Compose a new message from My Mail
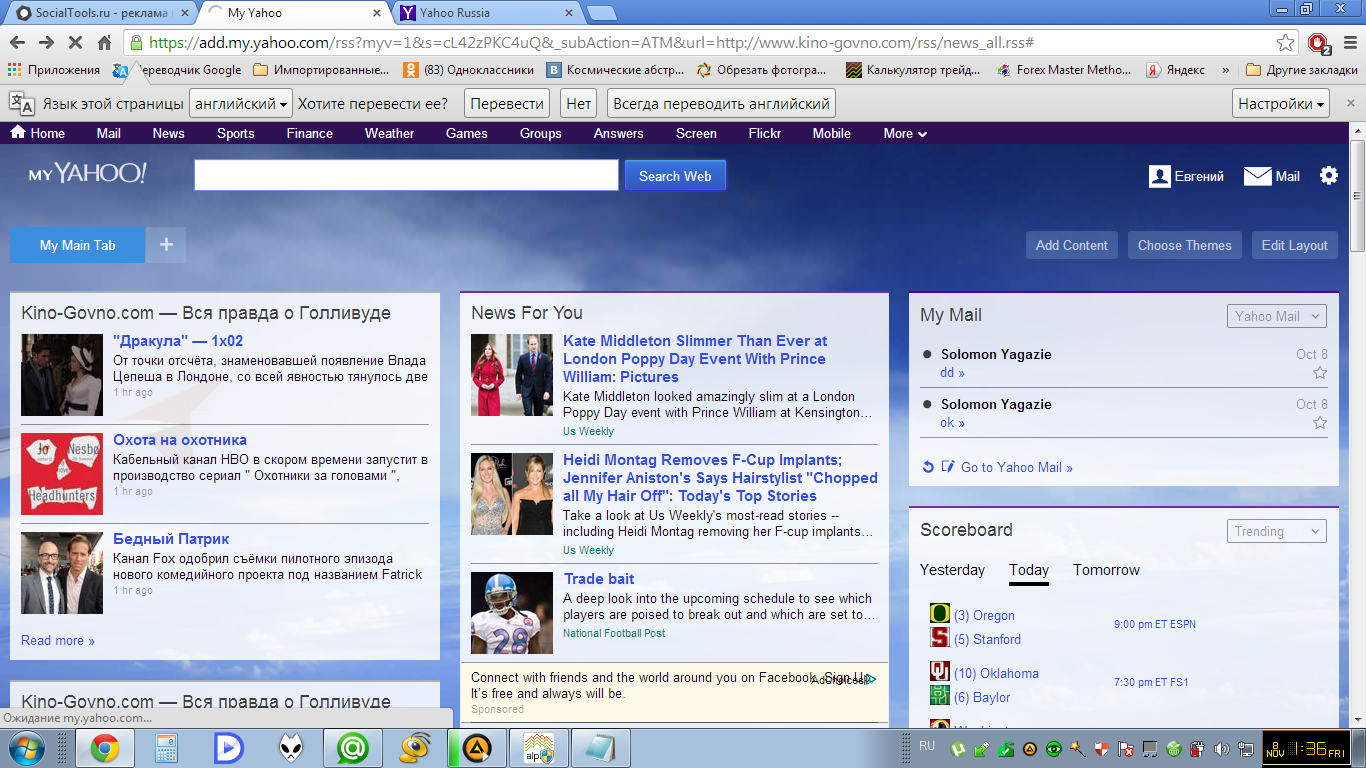 click(948, 467)
